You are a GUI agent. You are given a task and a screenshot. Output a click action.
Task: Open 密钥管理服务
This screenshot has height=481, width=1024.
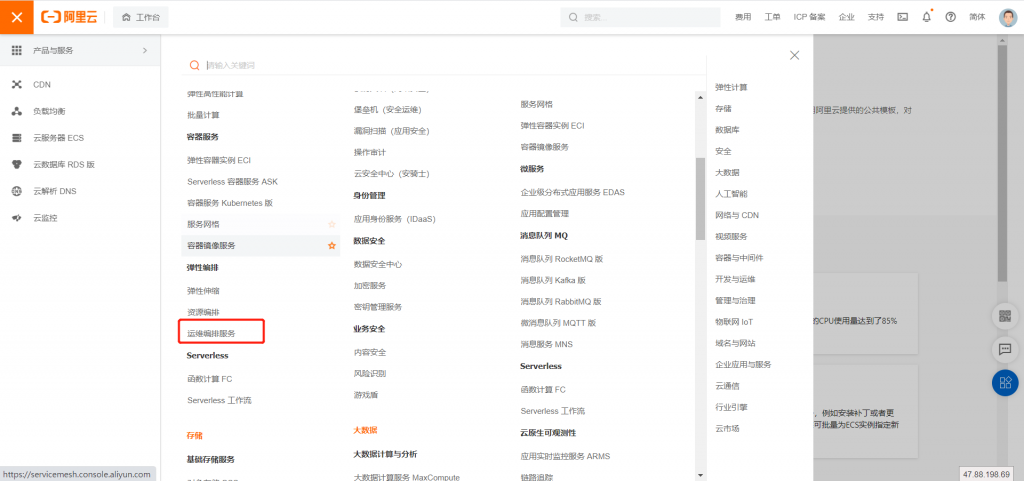point(377,307)
